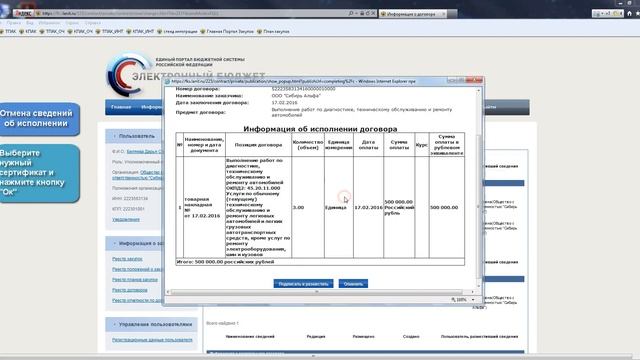
Task: Click the 'Редакция' column header in background page
Action: point(316,337)
